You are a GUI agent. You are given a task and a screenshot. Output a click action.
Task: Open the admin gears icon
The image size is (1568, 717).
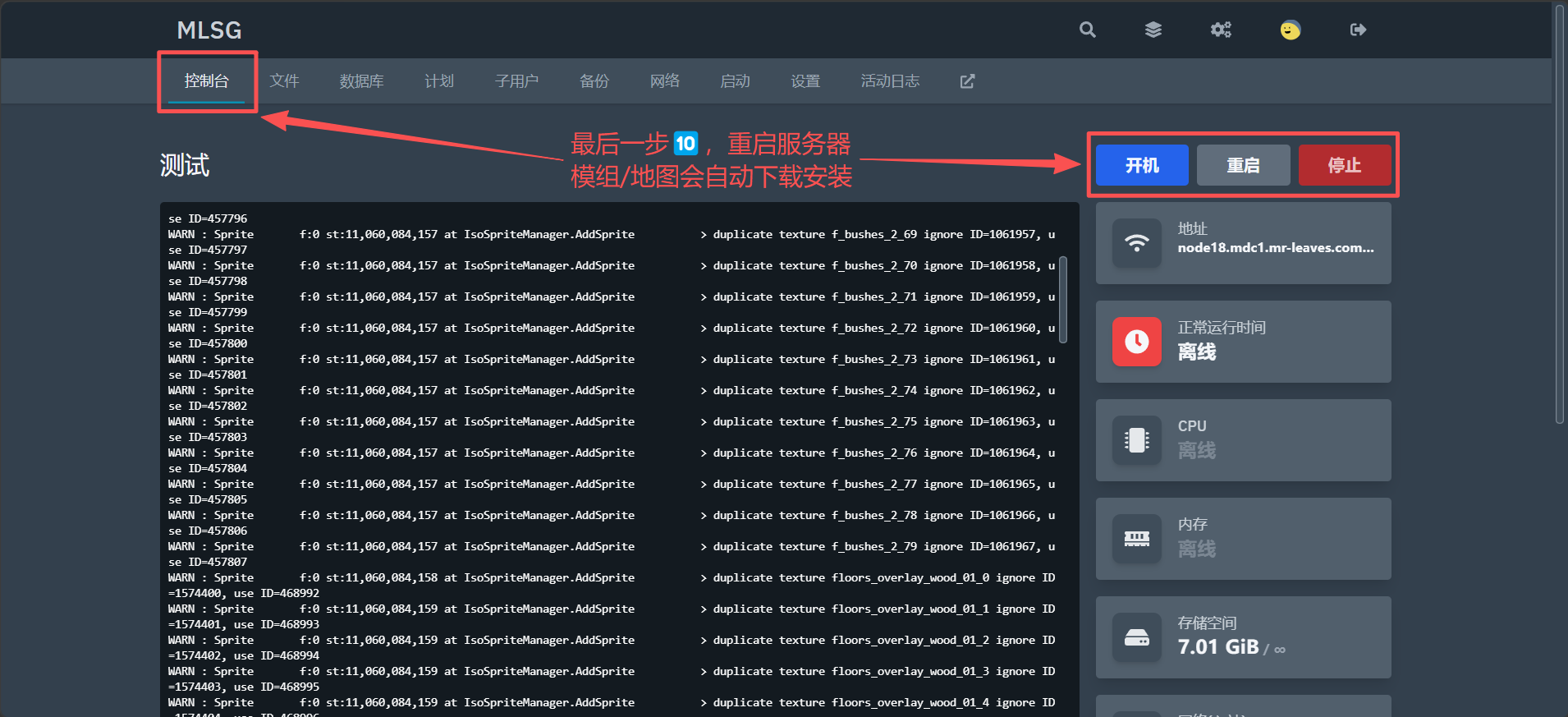(1221, 30)
